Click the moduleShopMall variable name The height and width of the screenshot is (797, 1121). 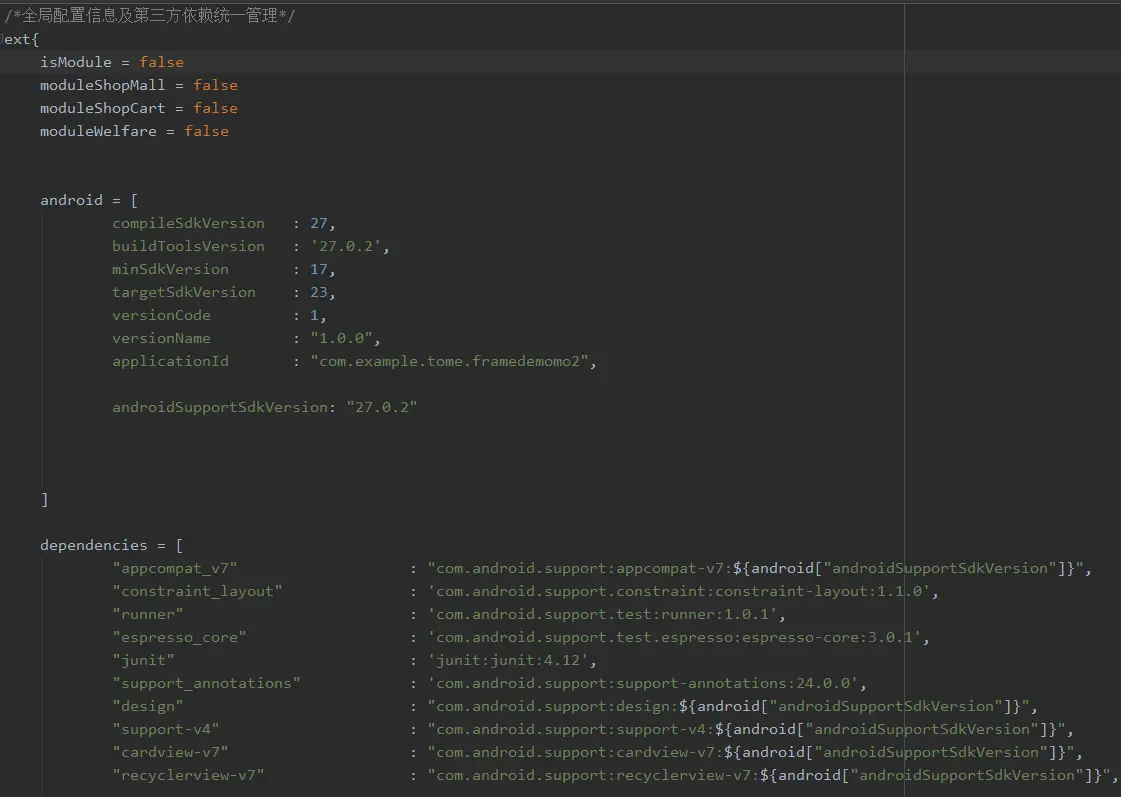(x=102, y=85)
